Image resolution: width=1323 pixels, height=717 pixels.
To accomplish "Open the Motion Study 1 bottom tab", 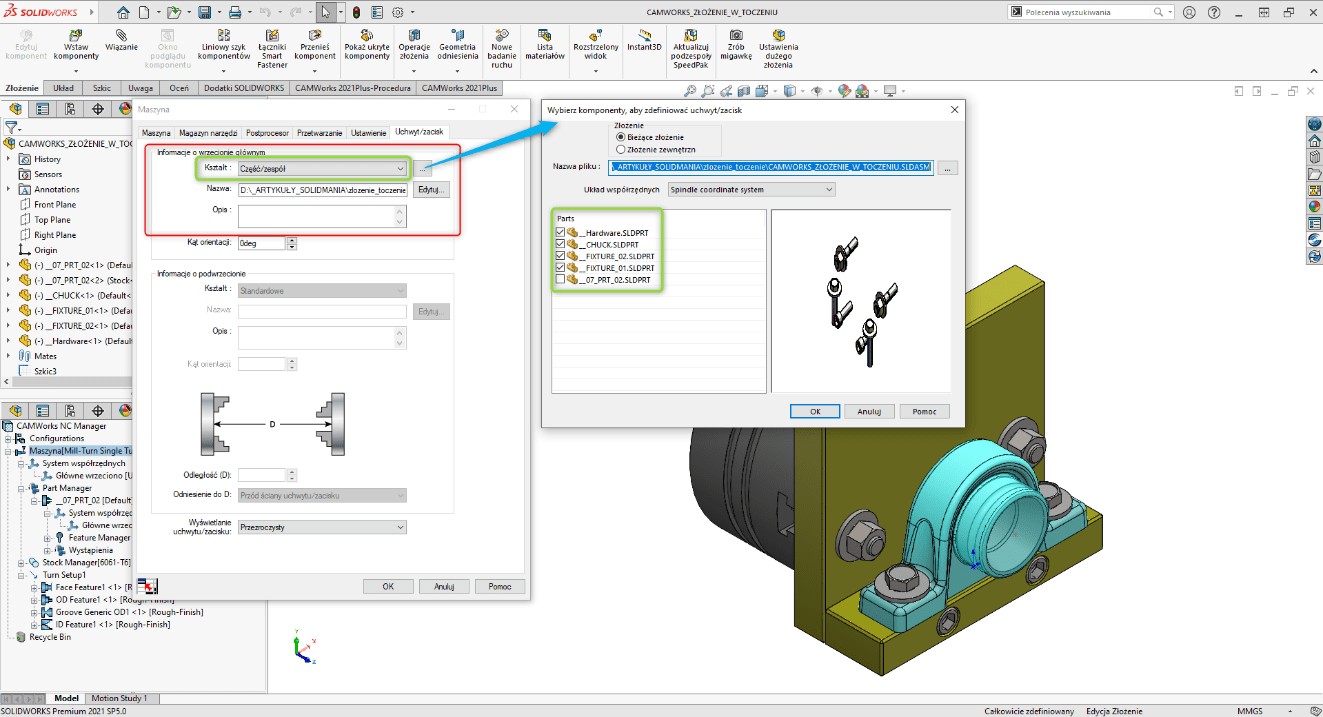I will click(119, 698).
